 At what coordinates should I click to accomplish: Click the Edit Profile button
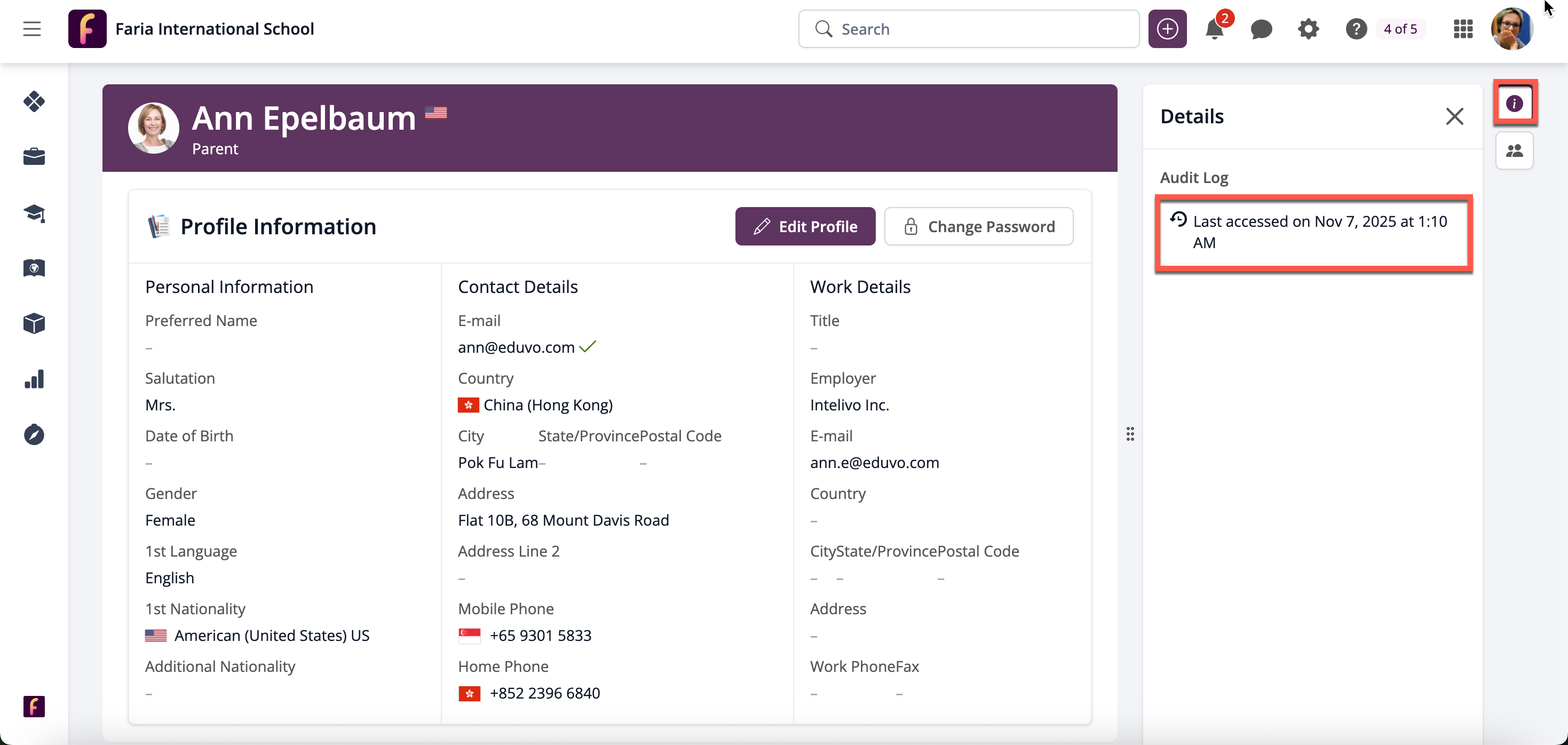(x=805, y=226)
